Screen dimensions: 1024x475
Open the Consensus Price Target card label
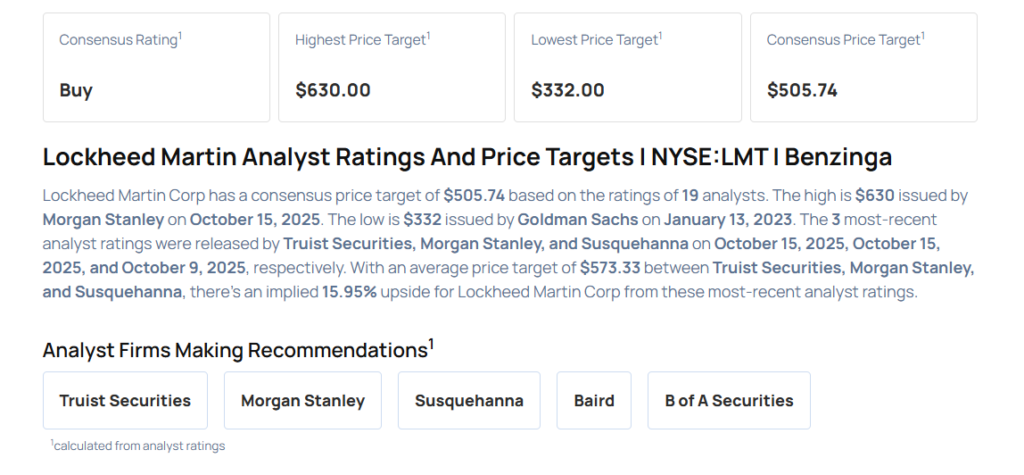pos(844,40)
